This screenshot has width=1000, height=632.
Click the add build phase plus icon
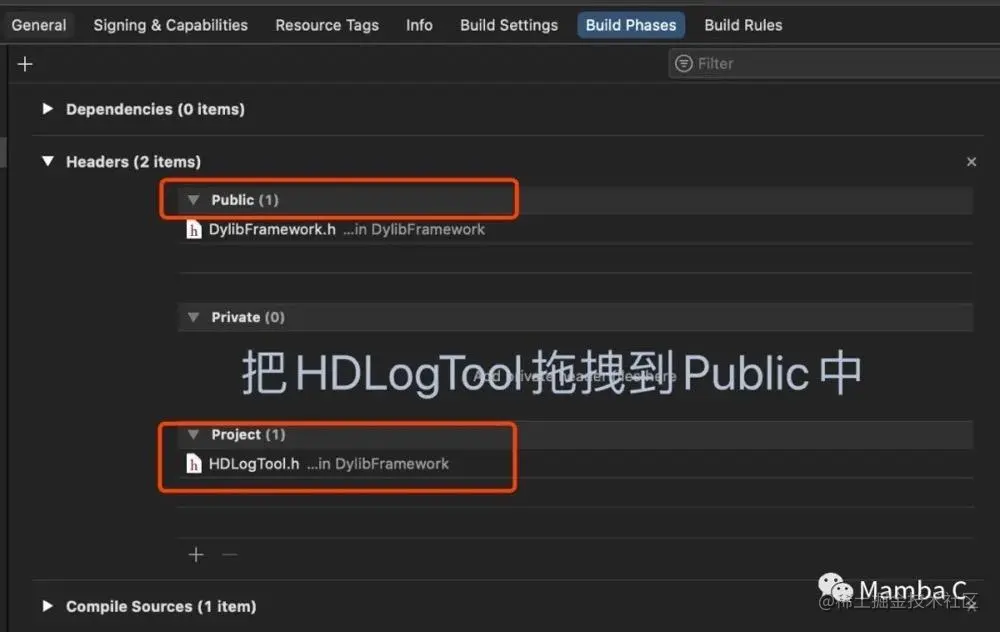[25, 64]
